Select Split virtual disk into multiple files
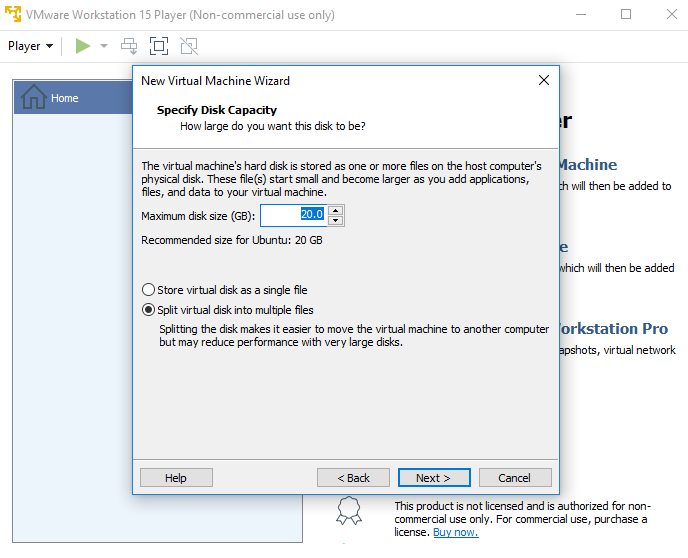688x558 pixels. (149, 310)
